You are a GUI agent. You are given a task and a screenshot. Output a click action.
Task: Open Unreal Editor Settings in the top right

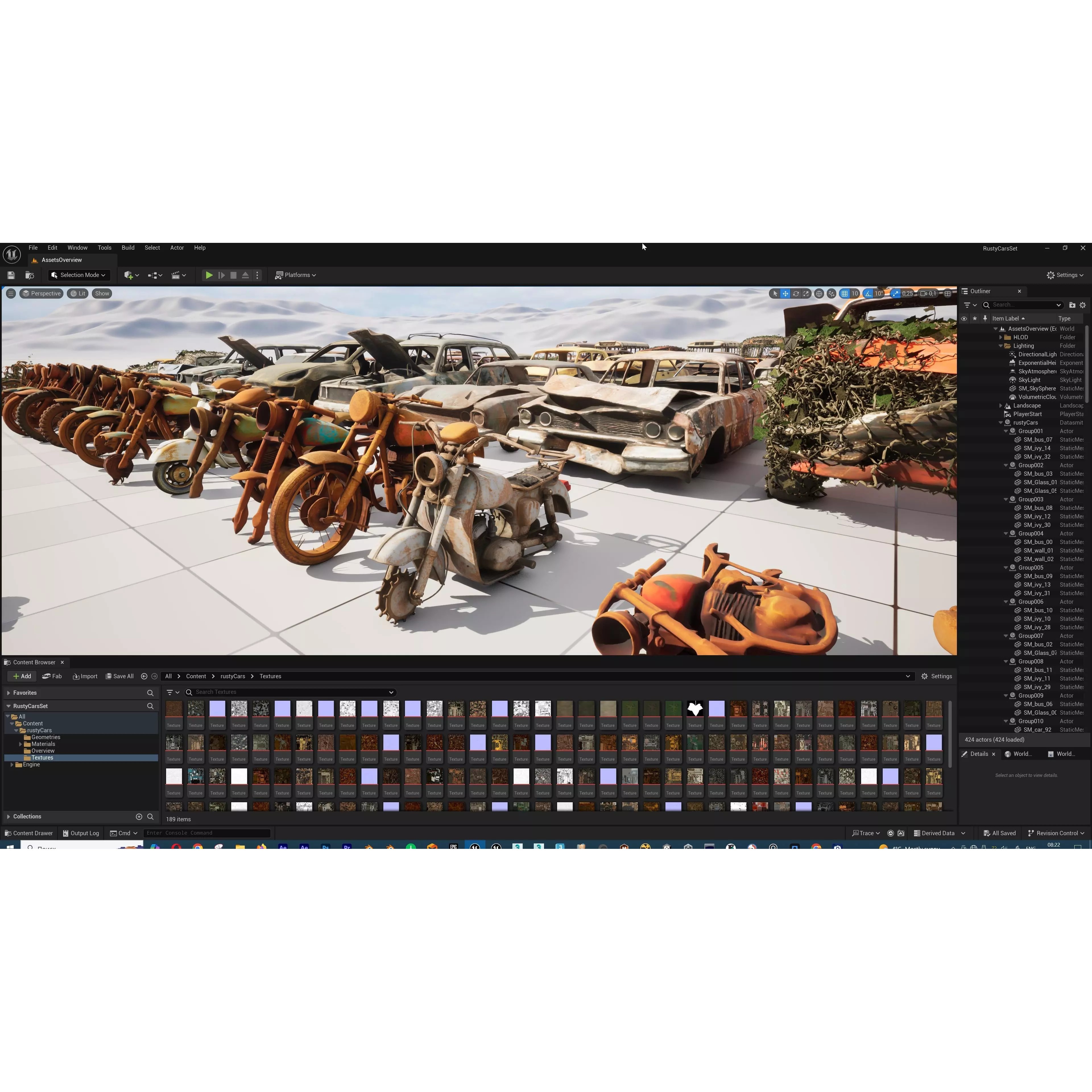tap(1065, 275)
